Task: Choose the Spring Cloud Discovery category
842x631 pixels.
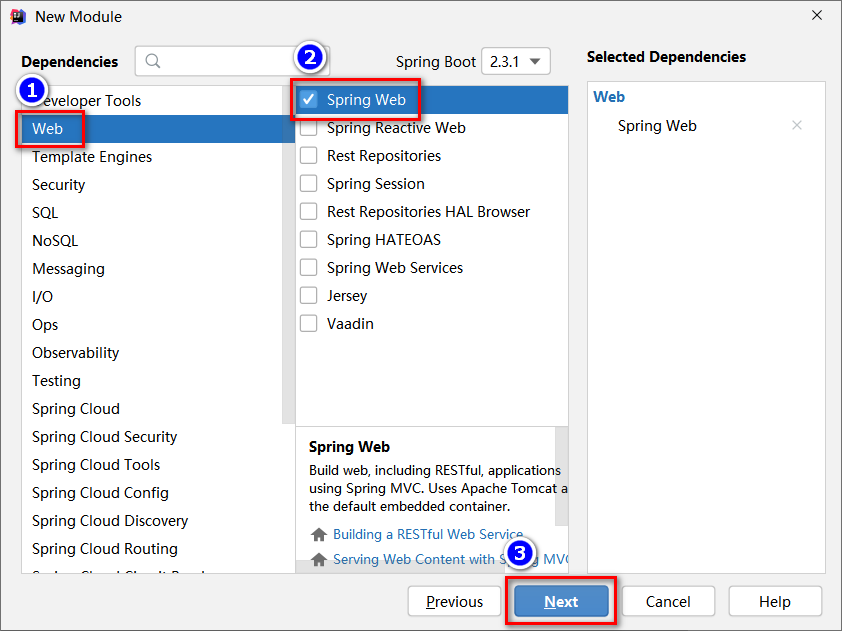Action: 158,521
